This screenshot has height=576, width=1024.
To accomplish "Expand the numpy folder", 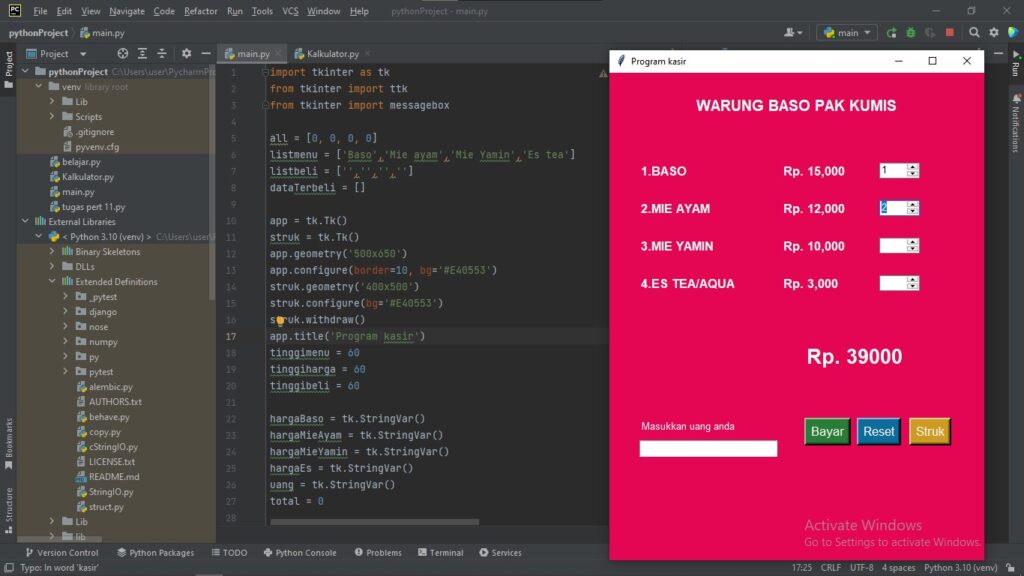I will [65, 342].
